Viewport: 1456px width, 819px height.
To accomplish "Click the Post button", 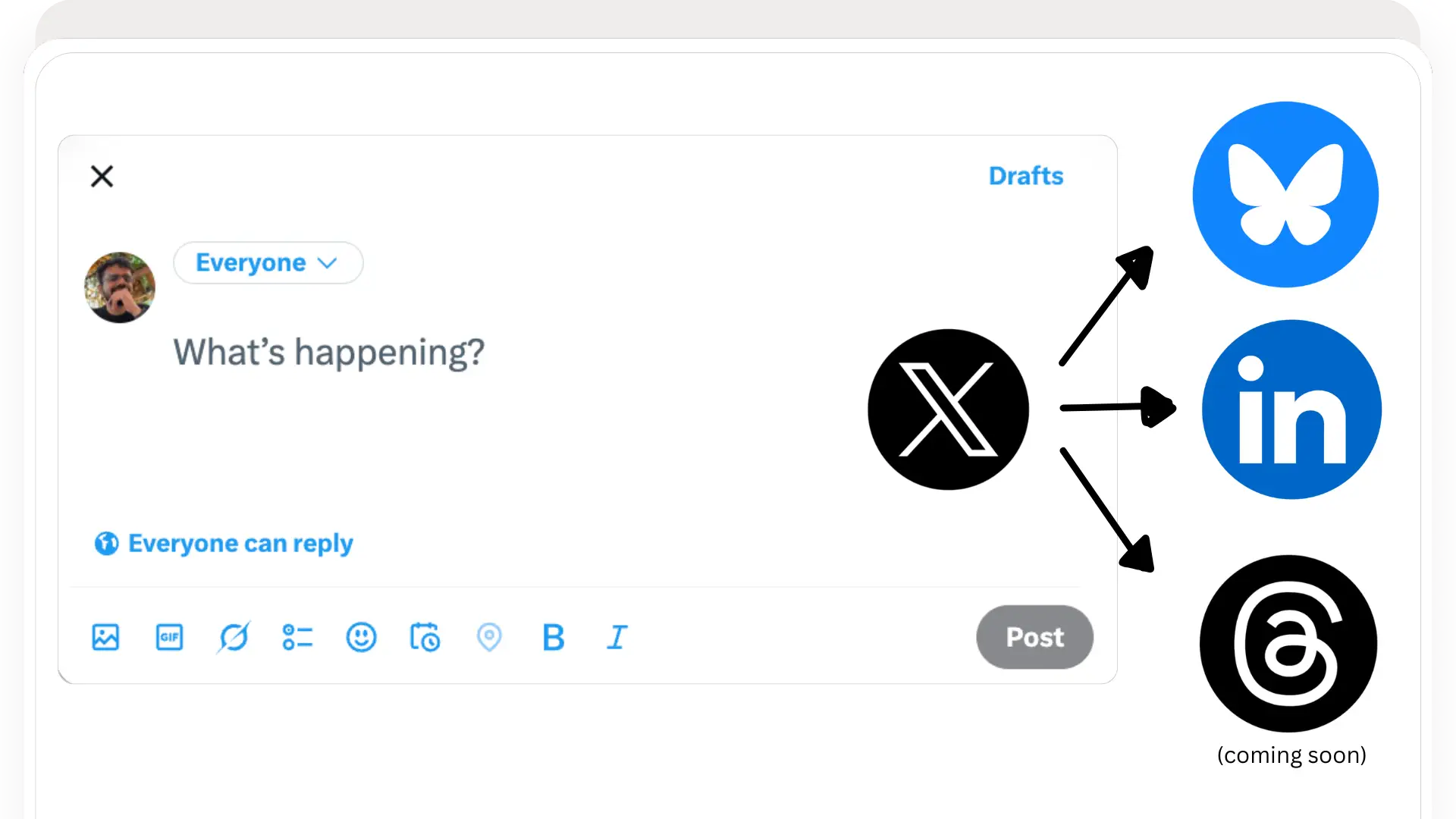I will tap(1034, 637).
